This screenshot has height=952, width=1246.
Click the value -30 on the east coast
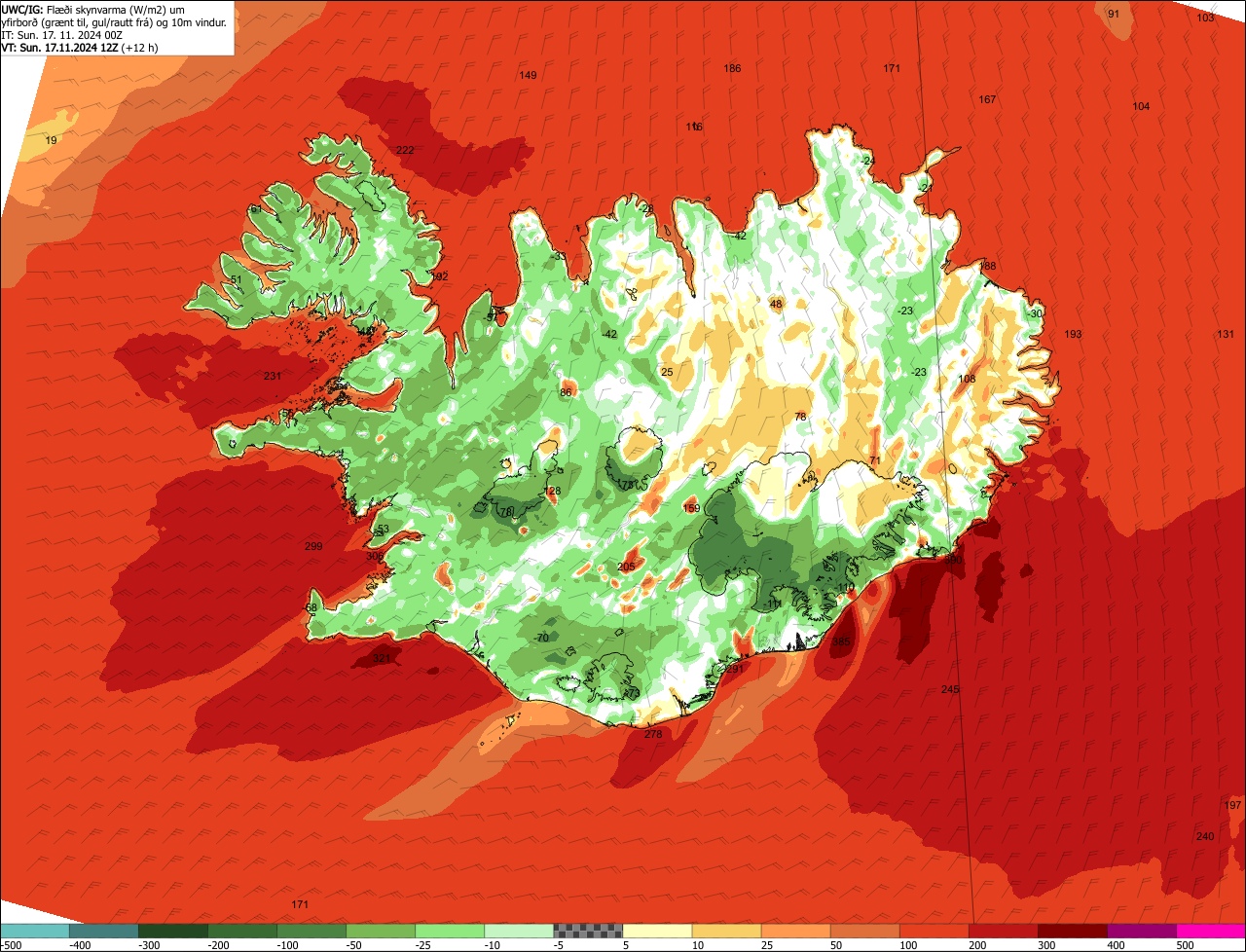pyautogui.click(x=1035, y=313)
